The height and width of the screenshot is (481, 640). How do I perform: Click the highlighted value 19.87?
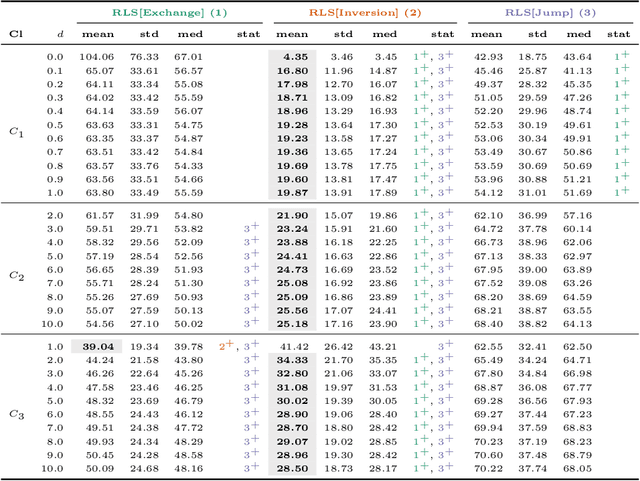pos(292,192)
